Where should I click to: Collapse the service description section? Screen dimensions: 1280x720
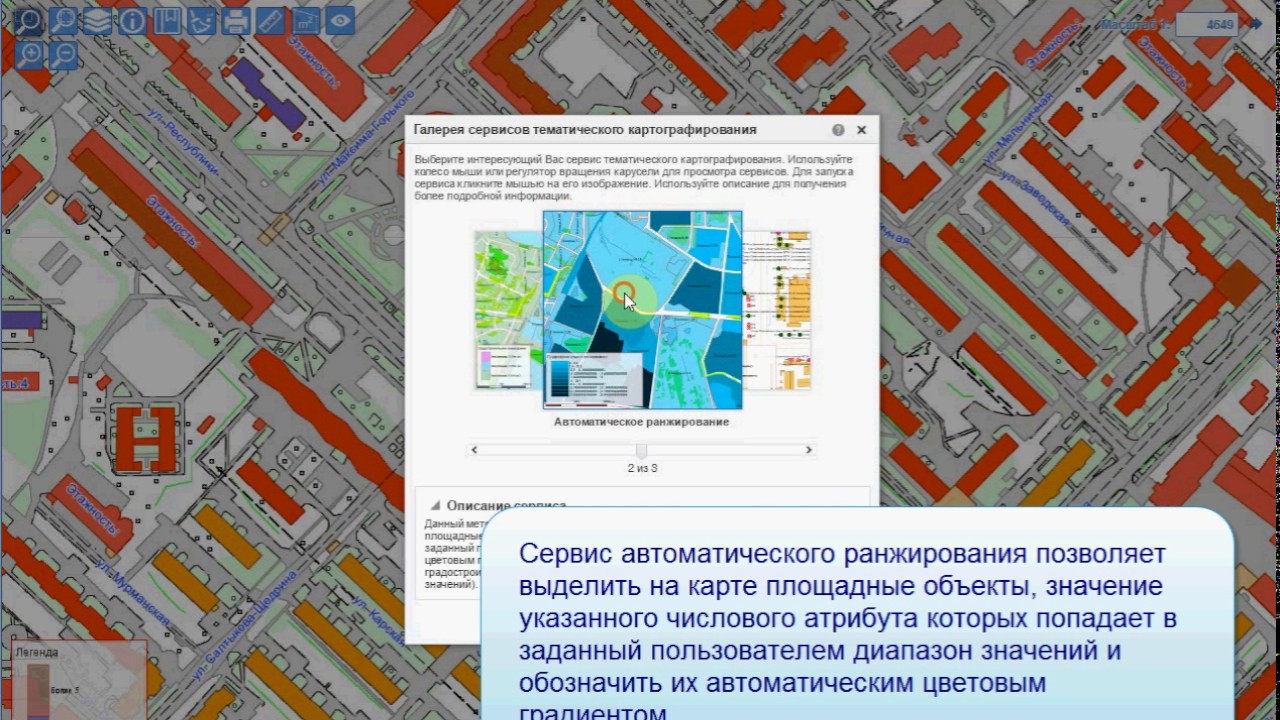tap(436, 506)
